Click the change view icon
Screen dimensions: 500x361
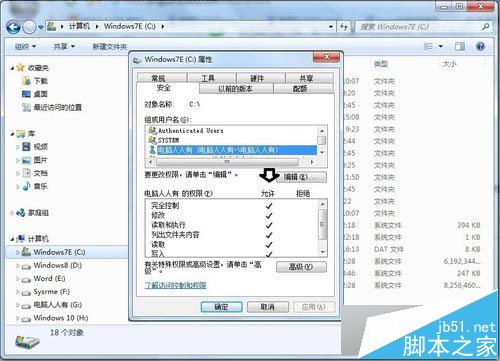click(428, 46)
